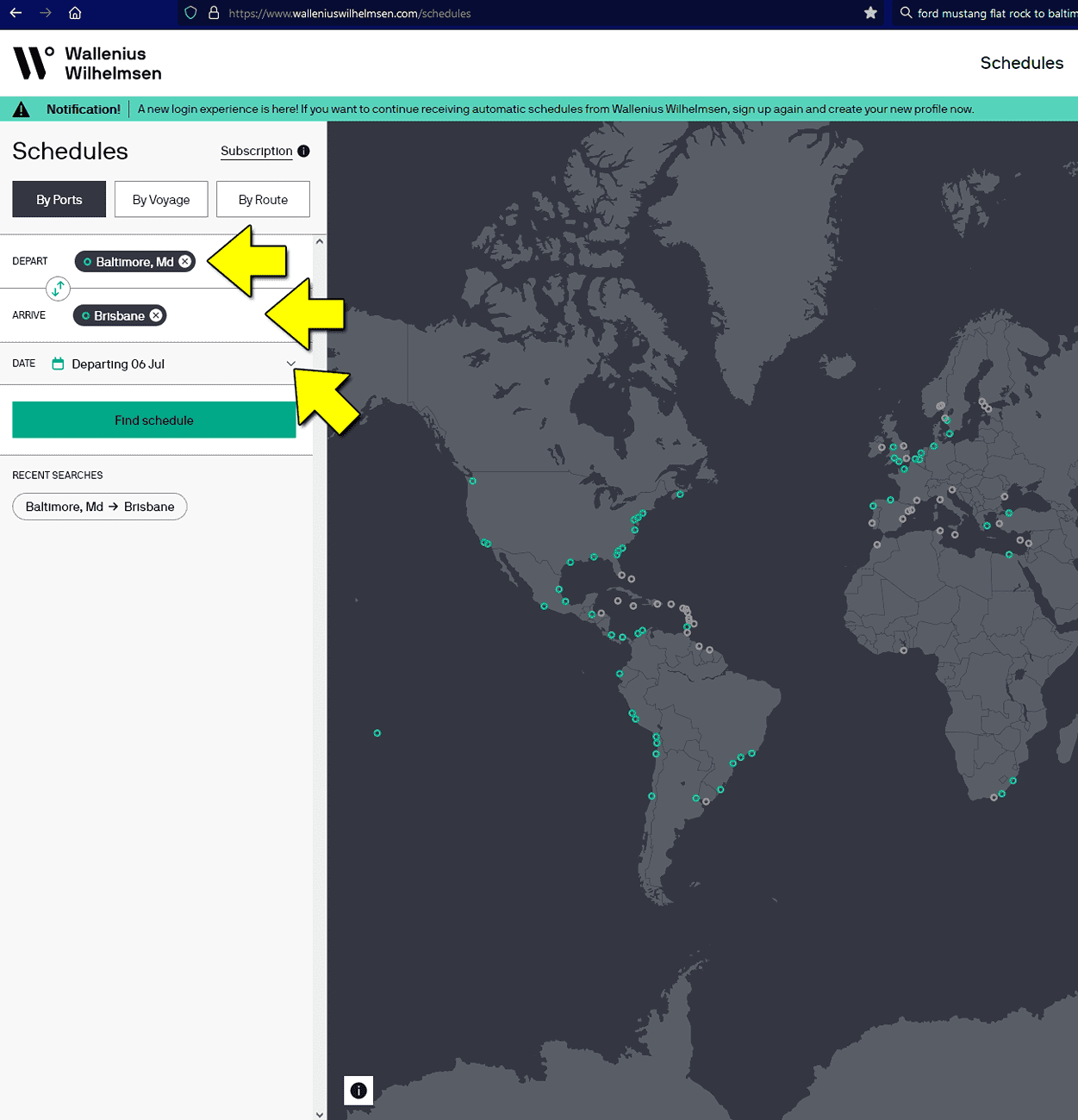Click the Notification! label text
Image resolution: width=1078 pixels, height=1120 pixels.
point(84,109)
